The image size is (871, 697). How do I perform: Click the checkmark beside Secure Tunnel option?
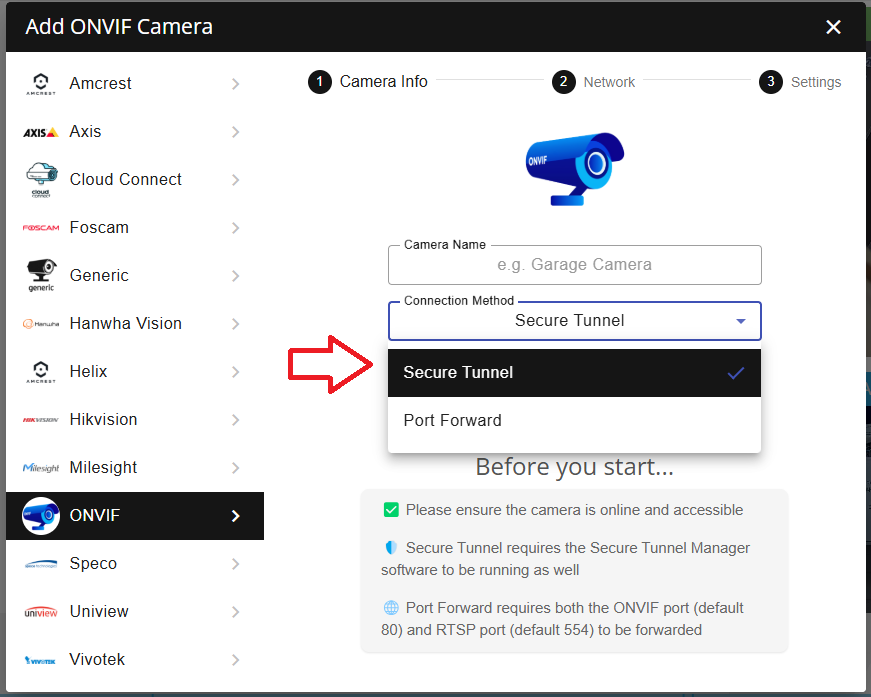coord(735,373)
